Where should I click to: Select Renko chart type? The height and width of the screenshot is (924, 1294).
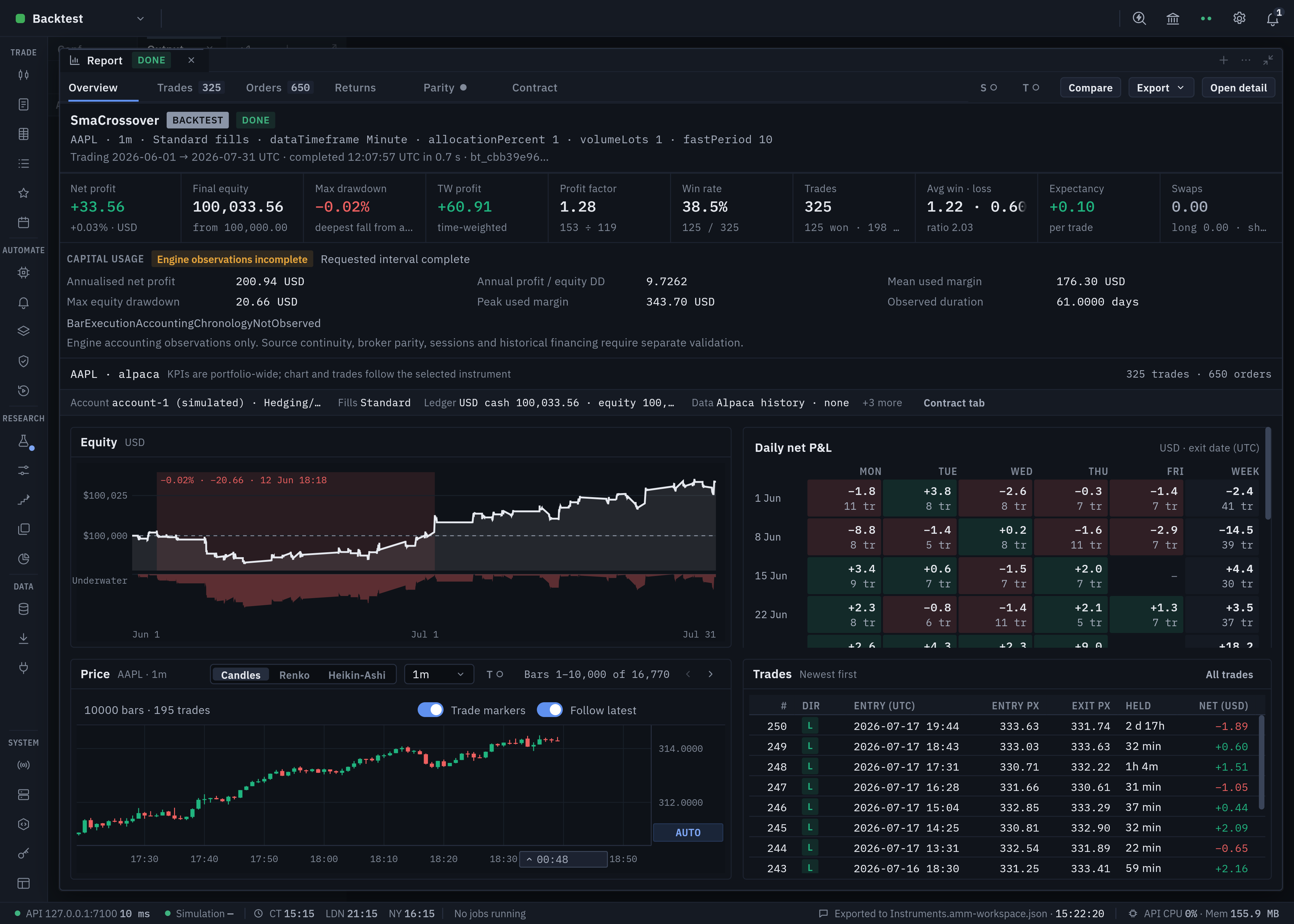[x=294, y=675]
